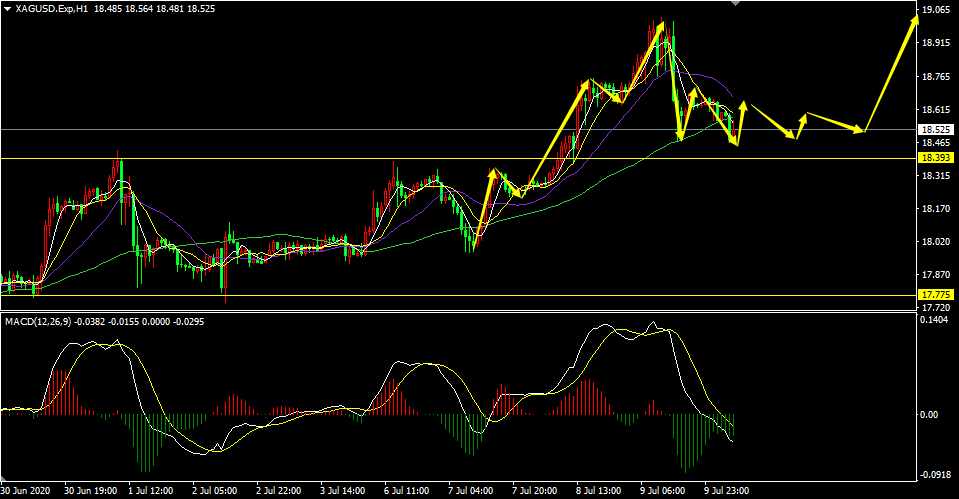This screenshot has height=499, width=959.
Task: Click the 18.765 price scale value
Action: (935, 76)
